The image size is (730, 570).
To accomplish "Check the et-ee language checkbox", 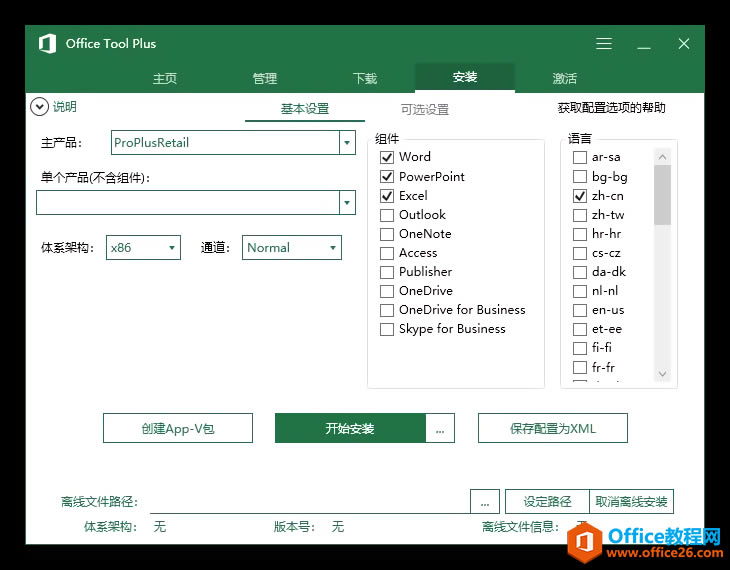I will [580, 329].
